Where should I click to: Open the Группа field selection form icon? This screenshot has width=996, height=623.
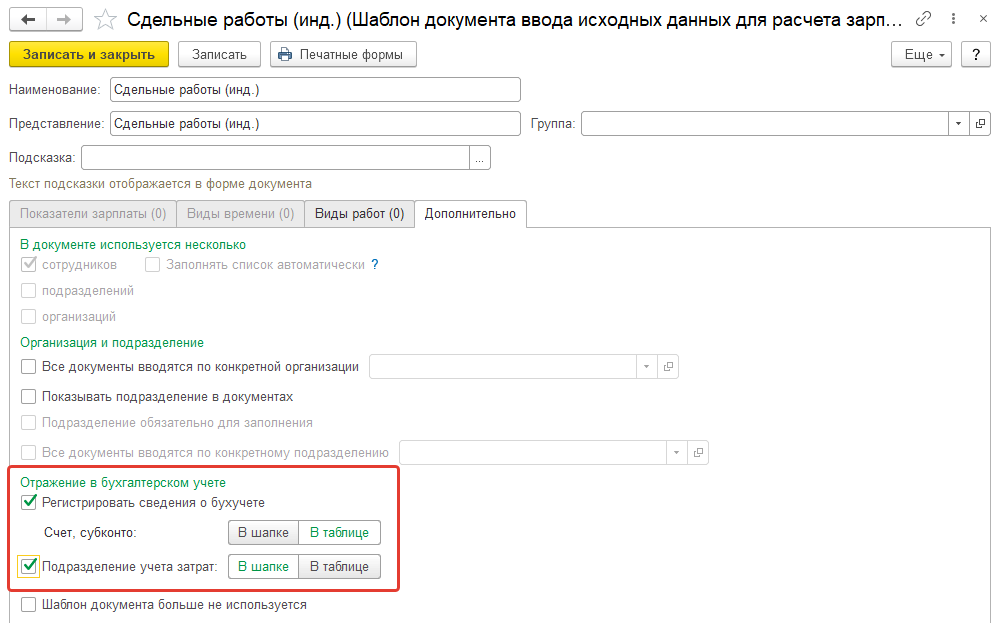point(980,123)
